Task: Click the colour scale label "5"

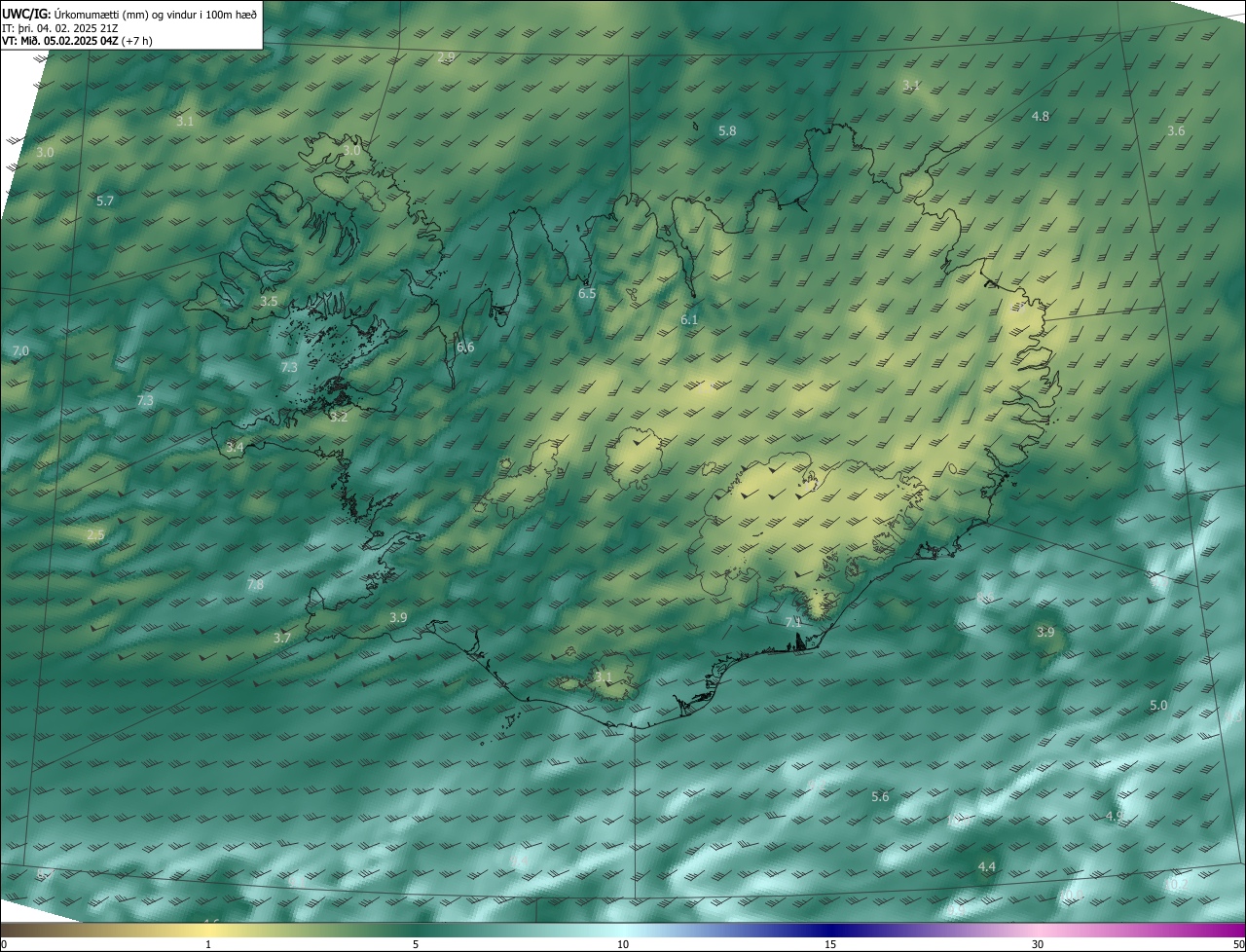Action: (x=416, y=944)
